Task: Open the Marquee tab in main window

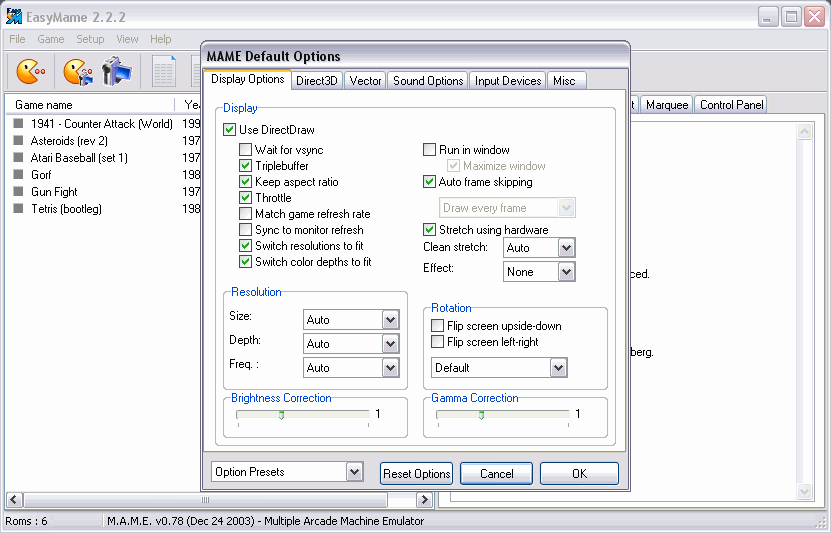Action: click(667, 105)
